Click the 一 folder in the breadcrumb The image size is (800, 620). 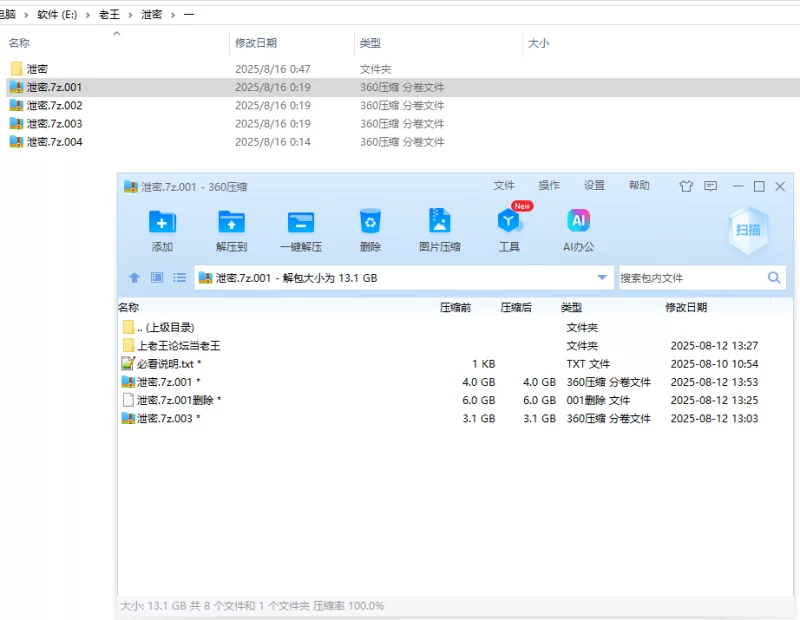(x=189, y=15)
